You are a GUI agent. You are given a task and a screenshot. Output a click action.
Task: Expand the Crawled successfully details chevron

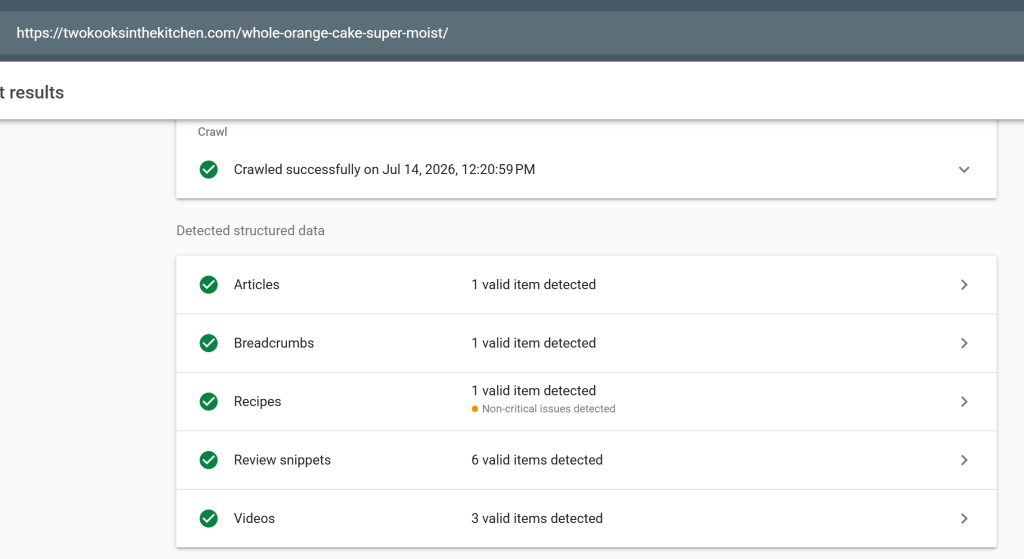point(964,170)
